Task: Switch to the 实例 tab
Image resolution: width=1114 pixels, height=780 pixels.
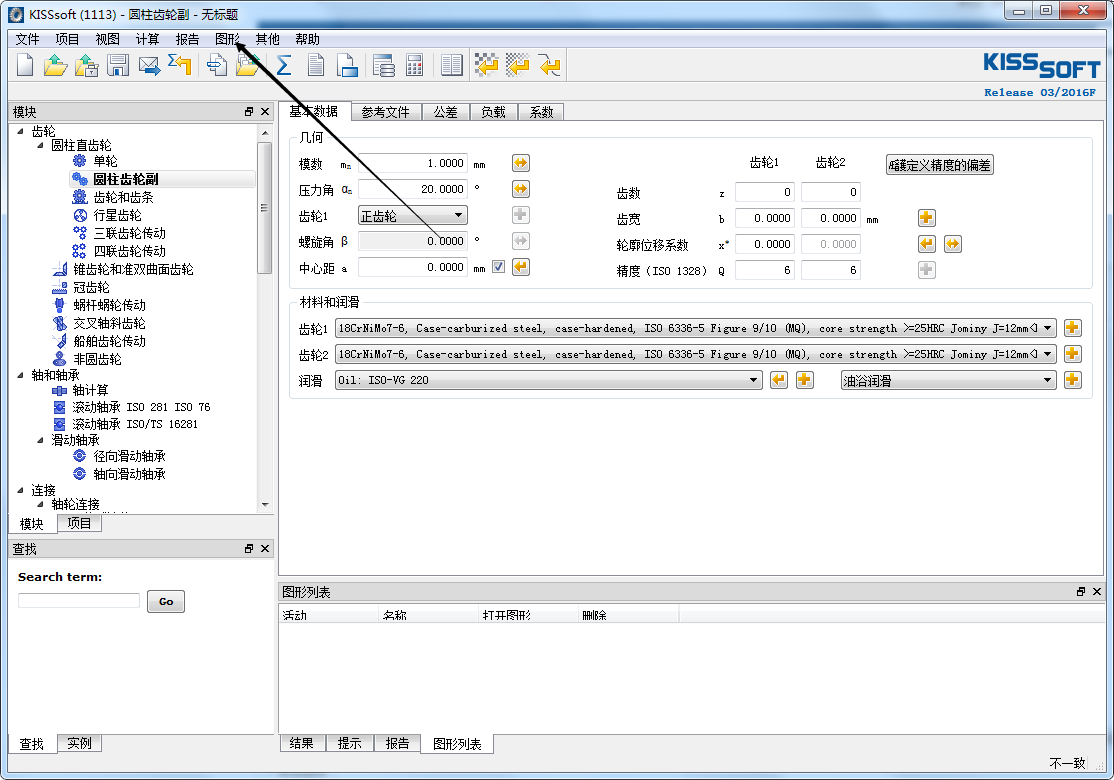Action: [x=80, y=743]
